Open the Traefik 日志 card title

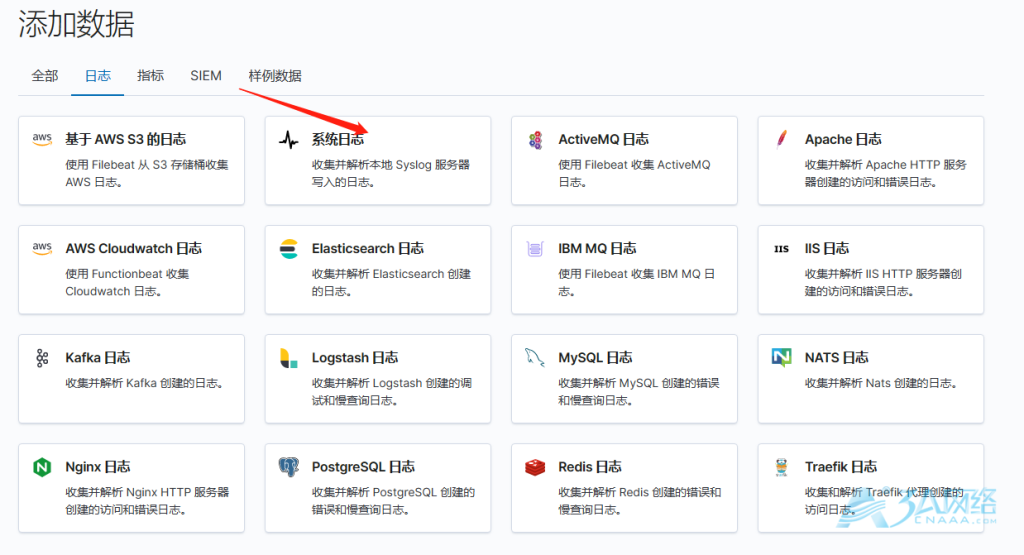pyautogui.click(x=841, y=466)
